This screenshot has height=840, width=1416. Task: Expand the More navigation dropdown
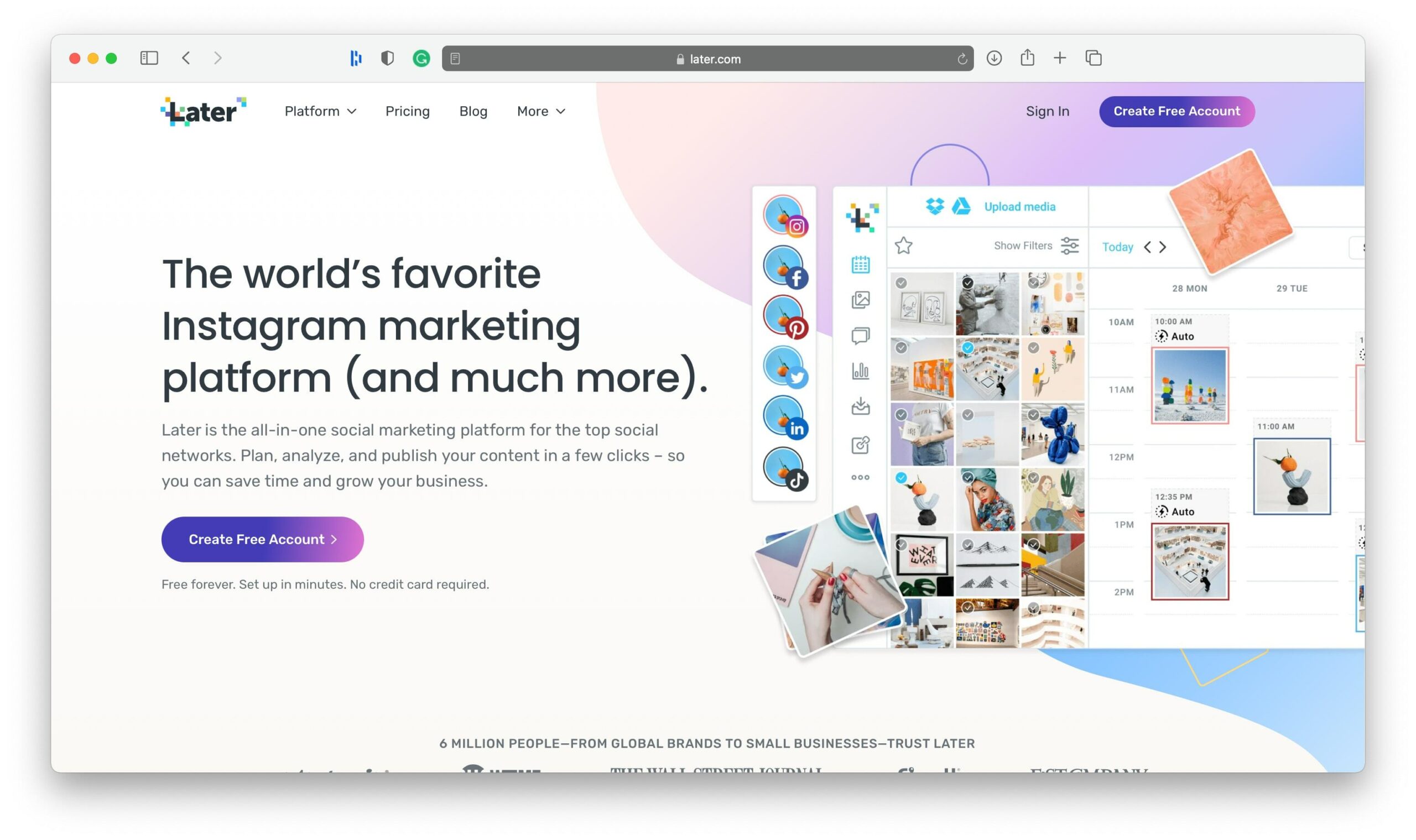click(540, 111)
